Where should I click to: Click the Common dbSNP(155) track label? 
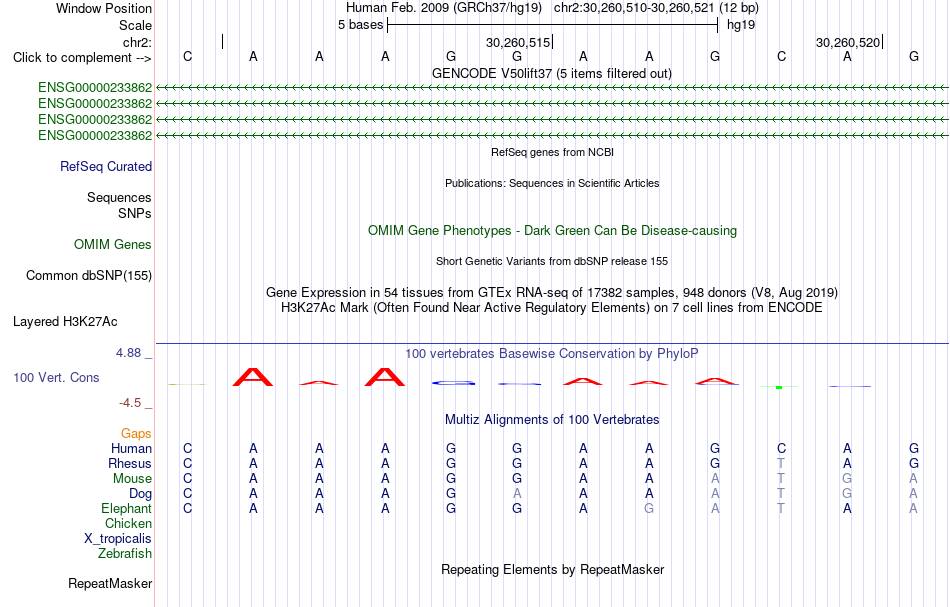coord(89,276)
